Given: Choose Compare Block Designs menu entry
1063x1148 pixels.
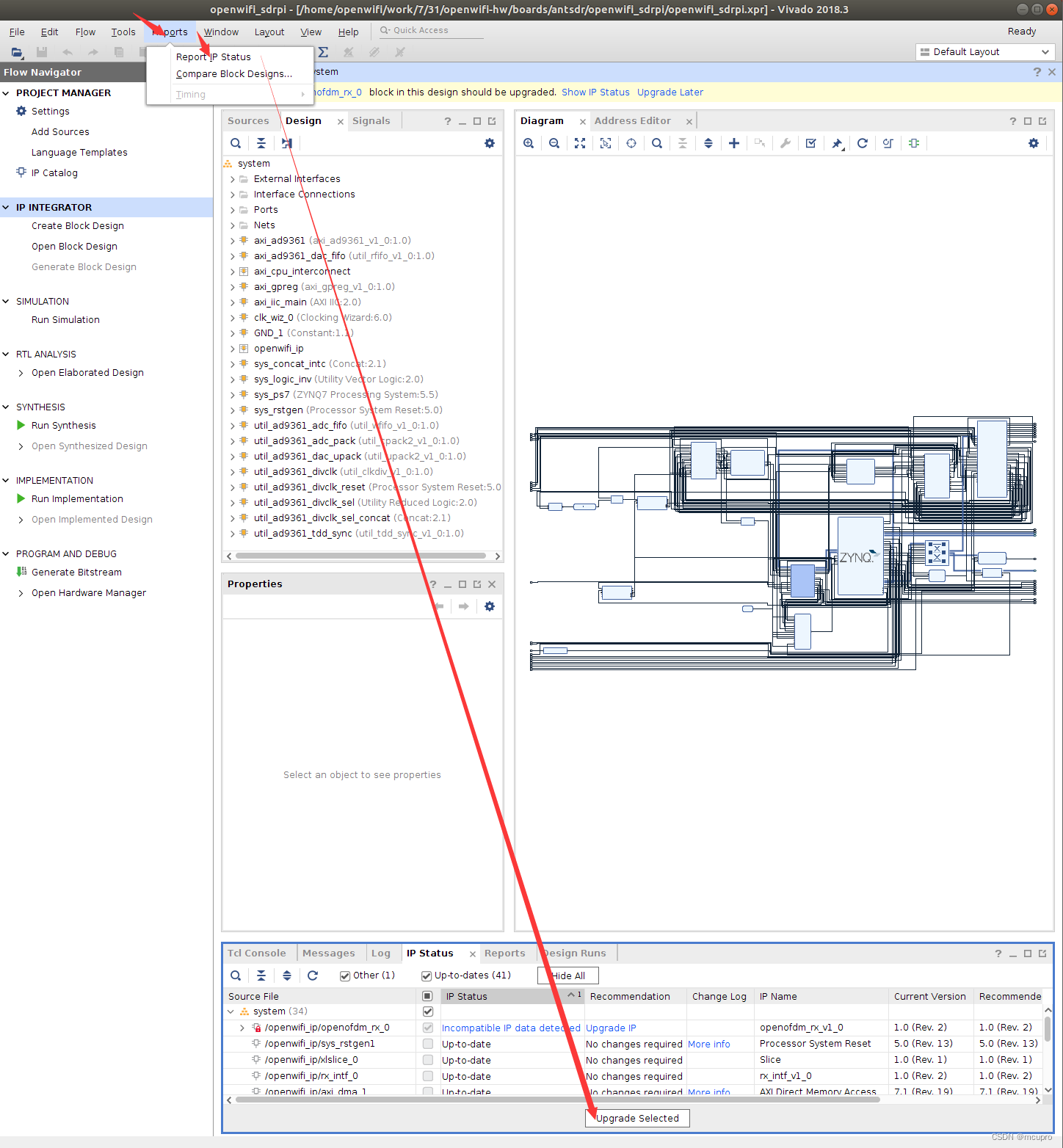Looking at the screenshot, I should point(234,73).
